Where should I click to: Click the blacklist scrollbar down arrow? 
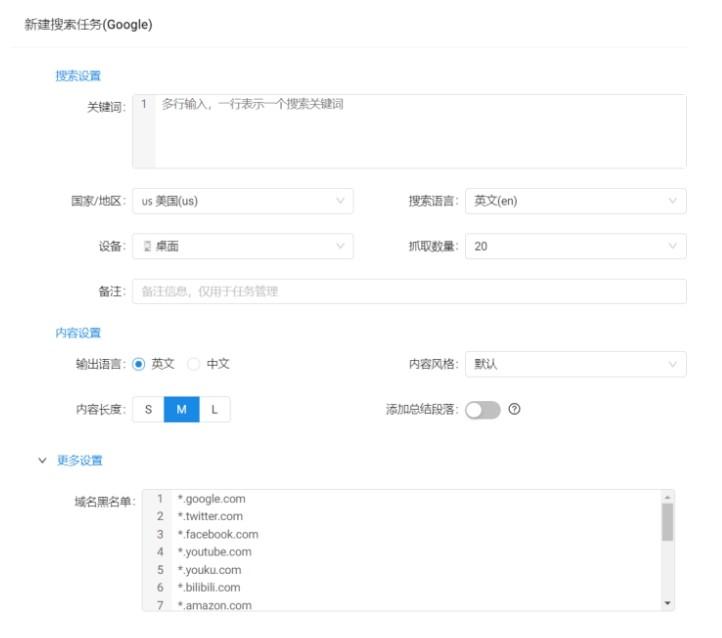pyautogui.click(x=667, y=603)
